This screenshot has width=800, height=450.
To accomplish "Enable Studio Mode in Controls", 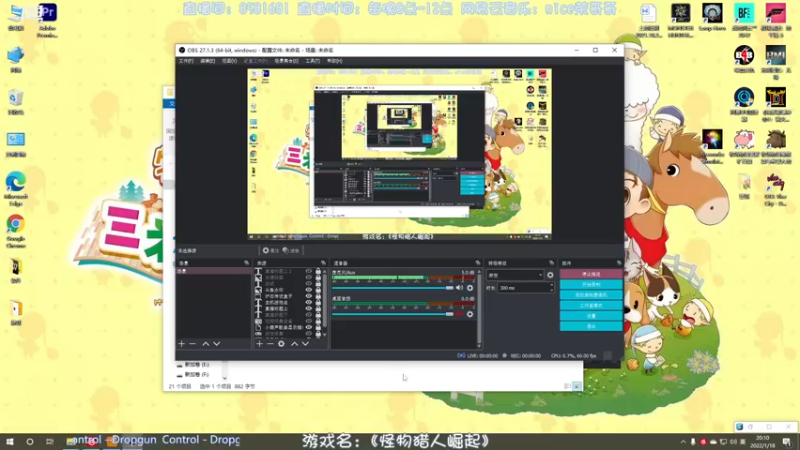I will tap(591, 306).
